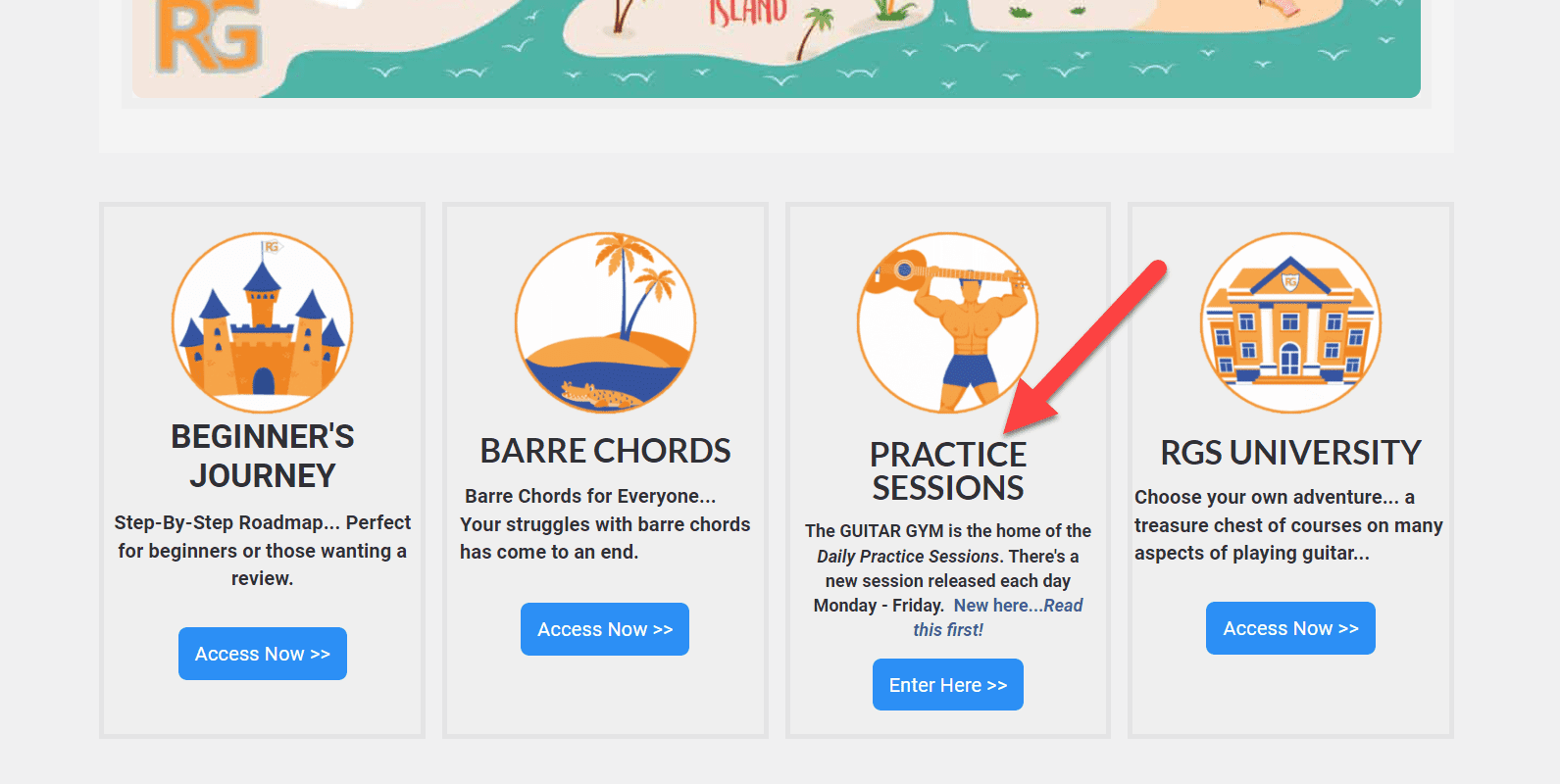The width and height of the screenshot is (1560, 784).
Task: Open the "New here...Read this first!" link
Action: pos(1017,606)
